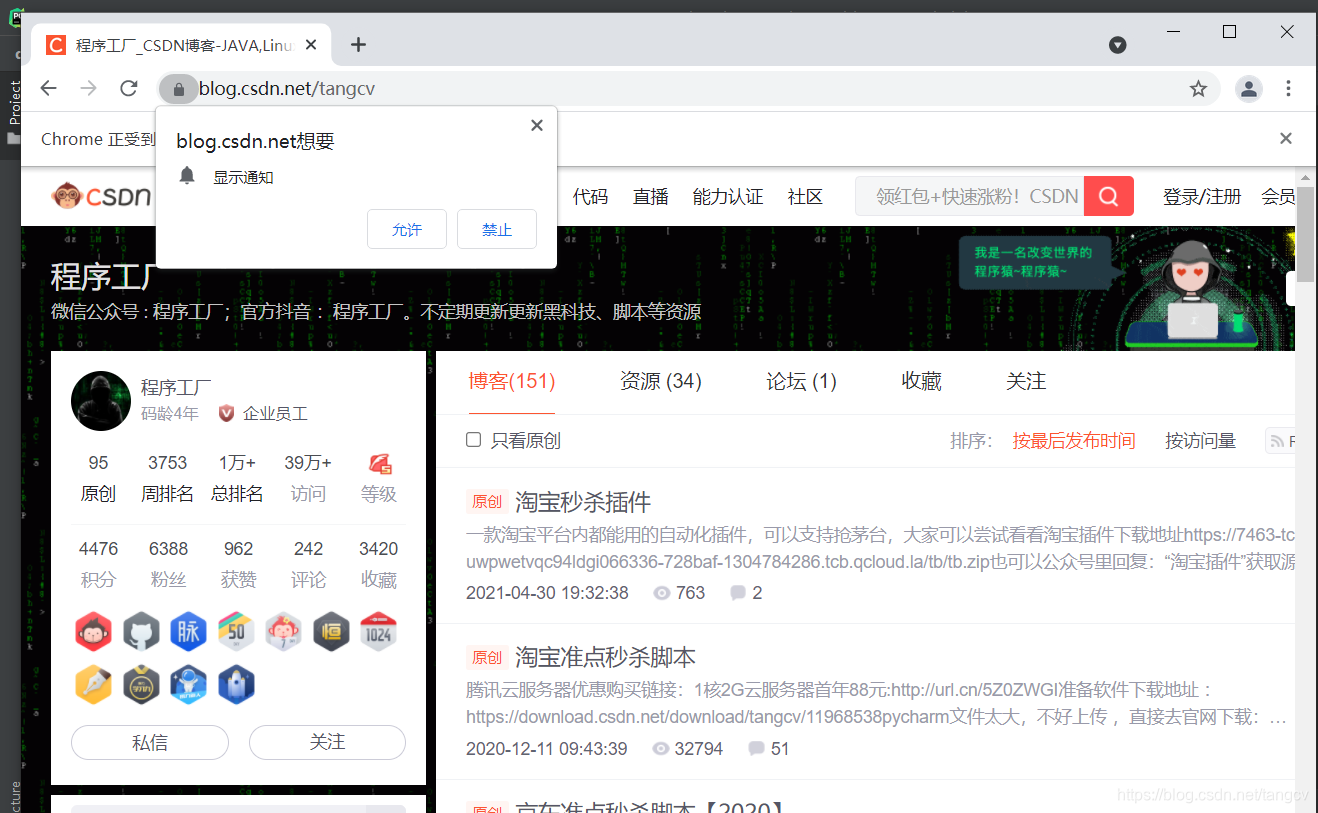Click the rocket badge icon
The width and height of the screenshot is (1318, 813).
(x=236, y=685)
